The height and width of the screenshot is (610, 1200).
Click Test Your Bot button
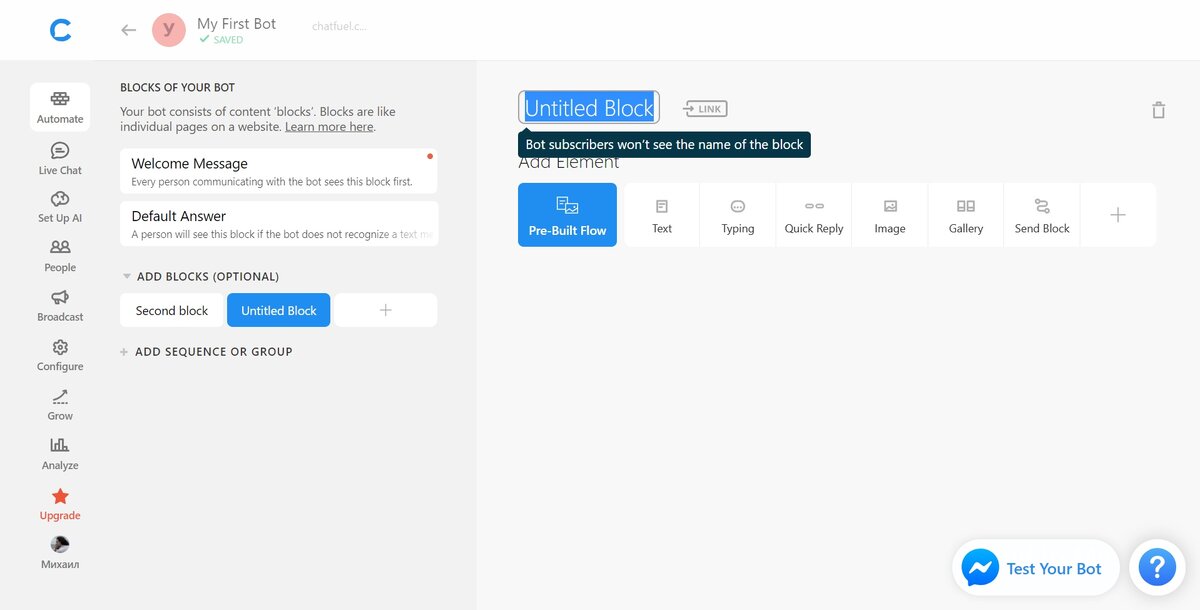click(x=1035, y=568)
